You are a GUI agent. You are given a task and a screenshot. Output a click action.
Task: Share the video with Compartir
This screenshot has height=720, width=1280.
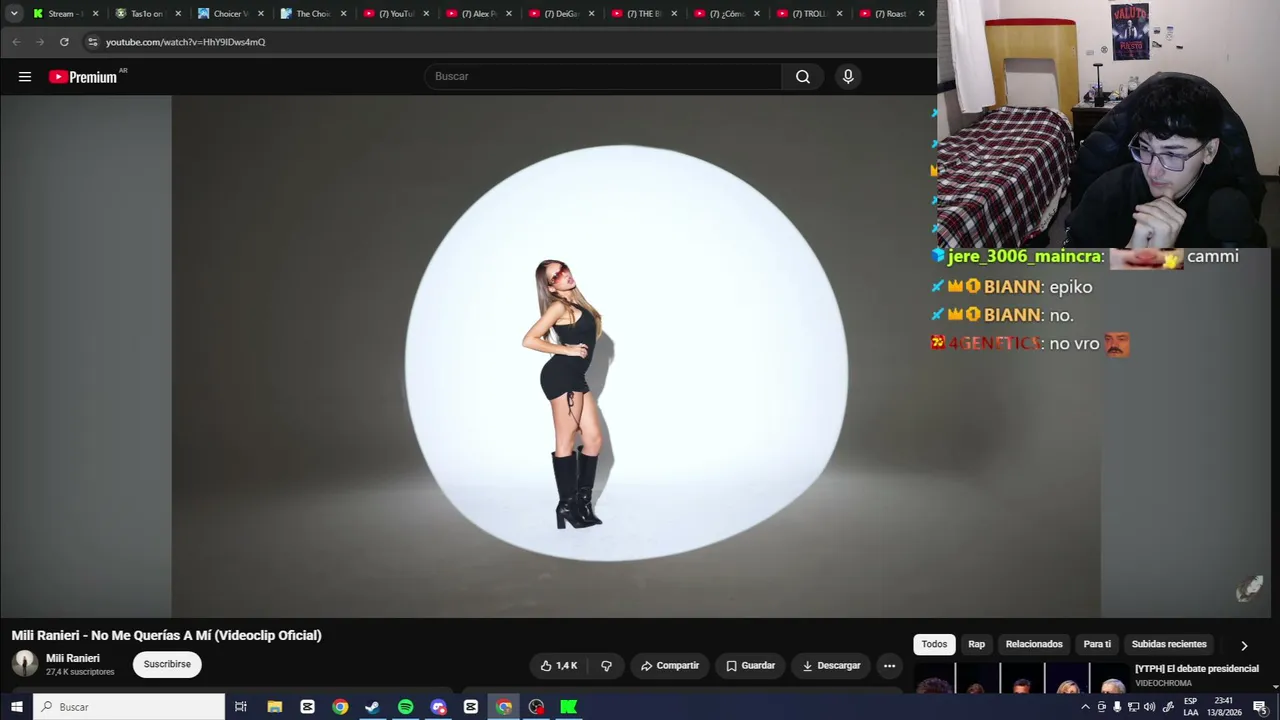[x=670, y=666]
